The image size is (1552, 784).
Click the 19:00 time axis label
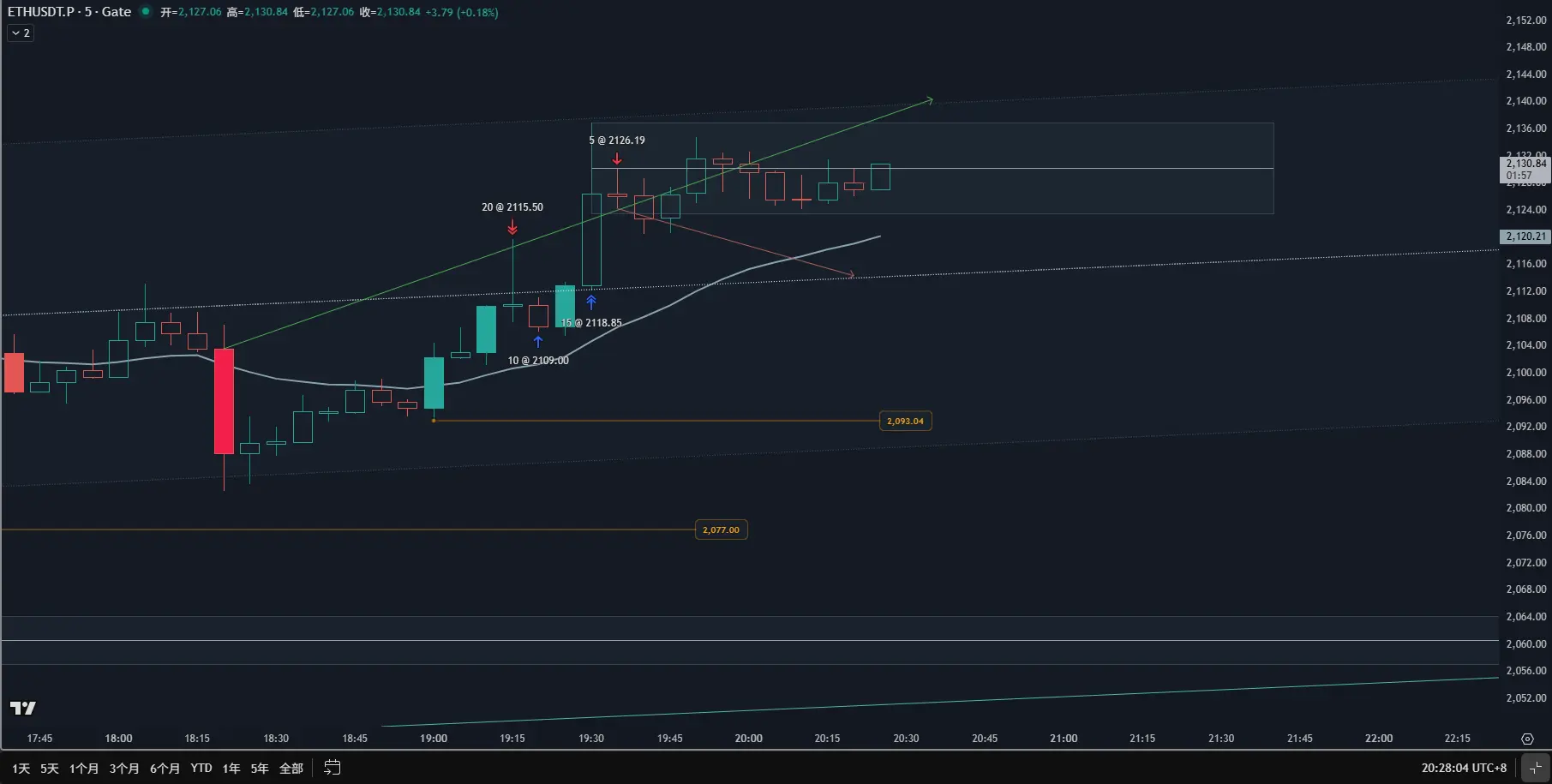(x=434, y=739)
